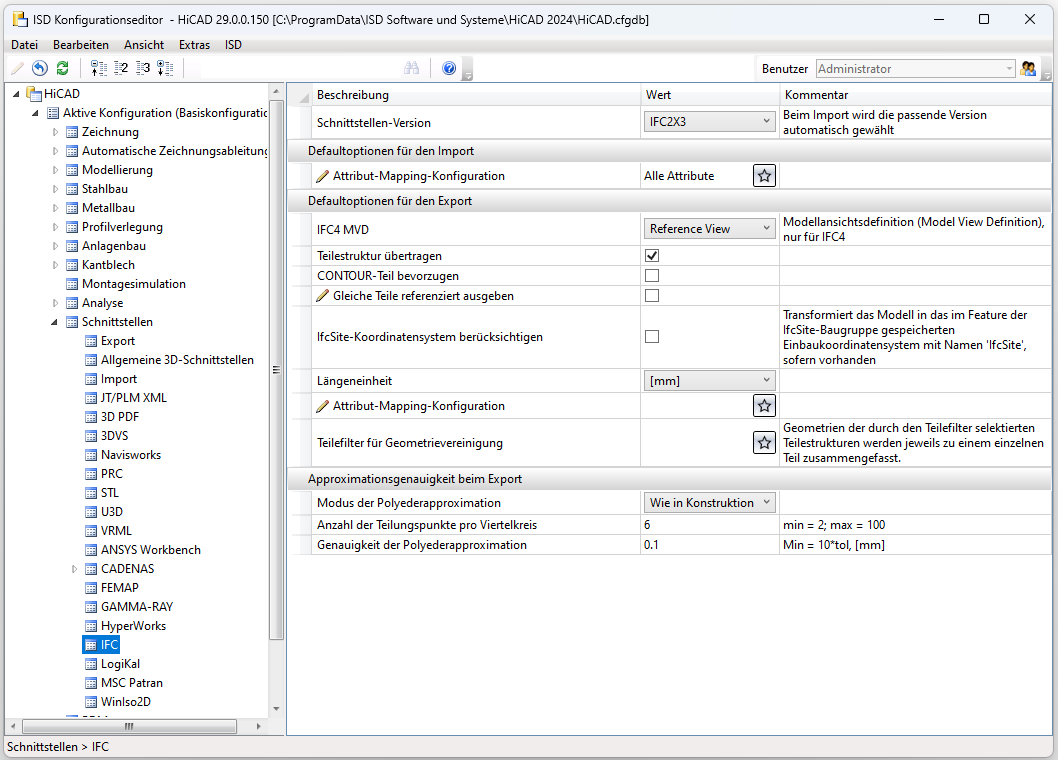
Task: Open the Benutzer Administrator dropdown
Action: (916, 69)
